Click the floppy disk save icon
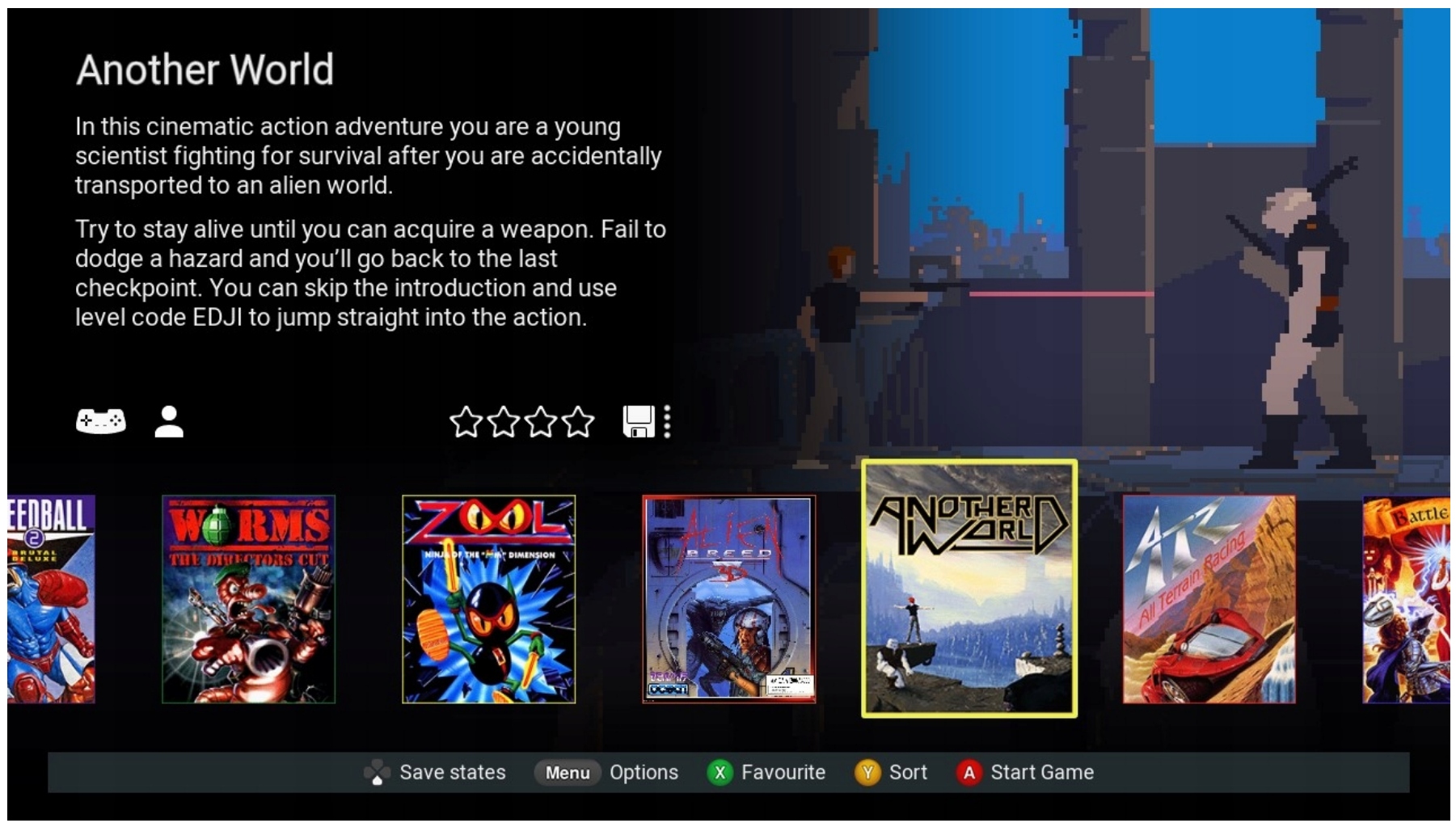 coord(639,421)
